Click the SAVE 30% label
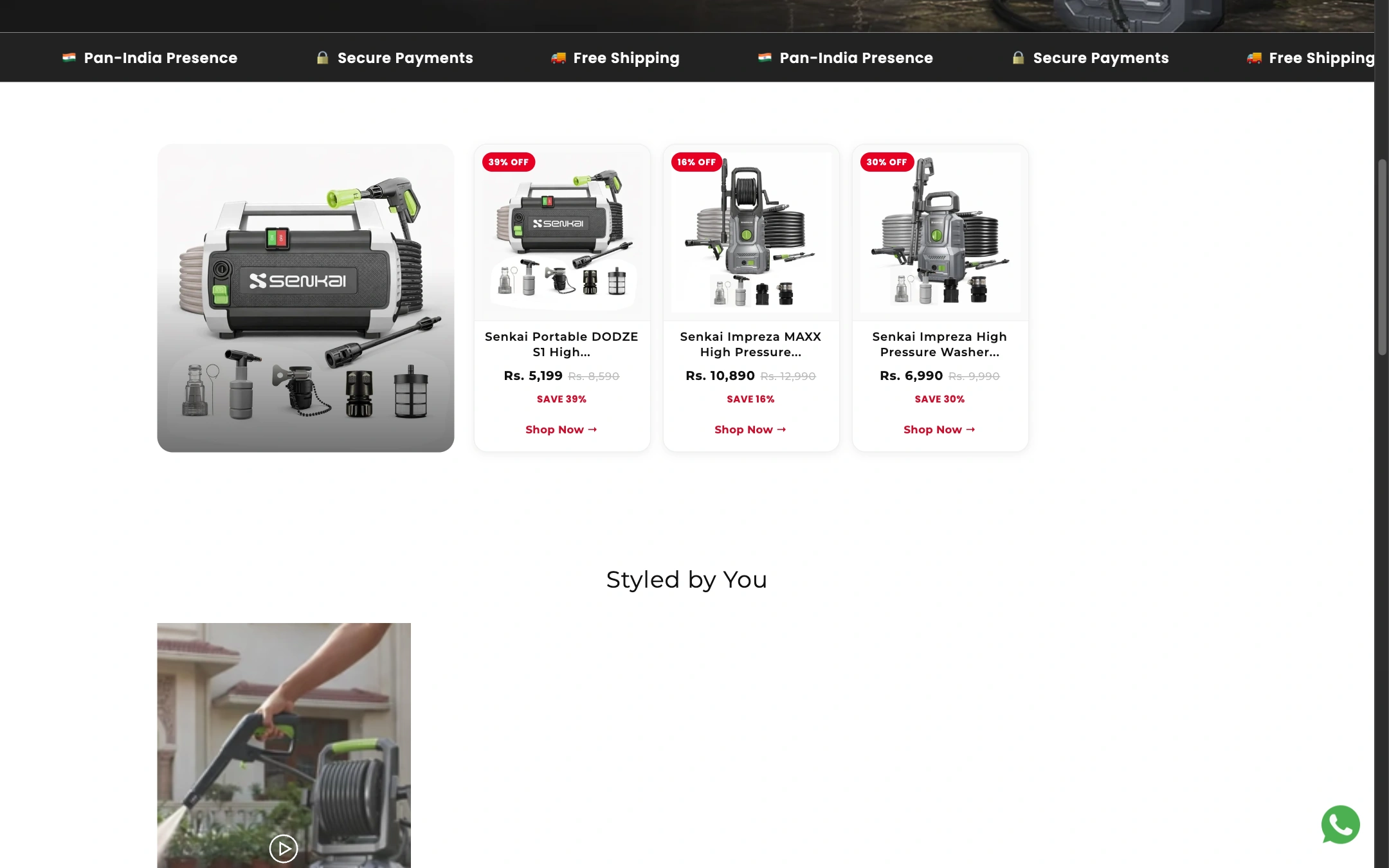This screenshot has height=868, width=1389. (x=940, y=399)
